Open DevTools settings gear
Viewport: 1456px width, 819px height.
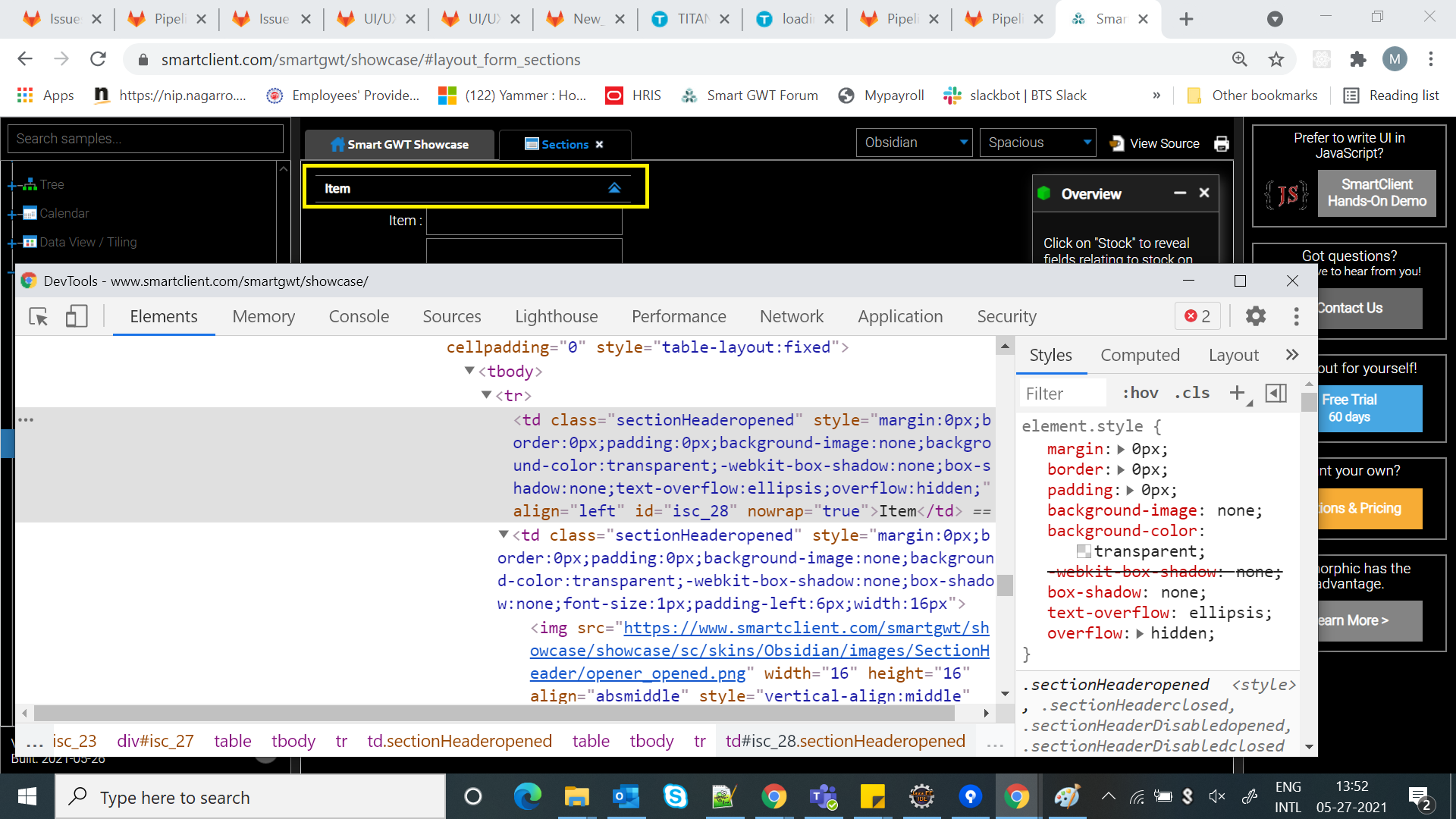coord(1256,316)
